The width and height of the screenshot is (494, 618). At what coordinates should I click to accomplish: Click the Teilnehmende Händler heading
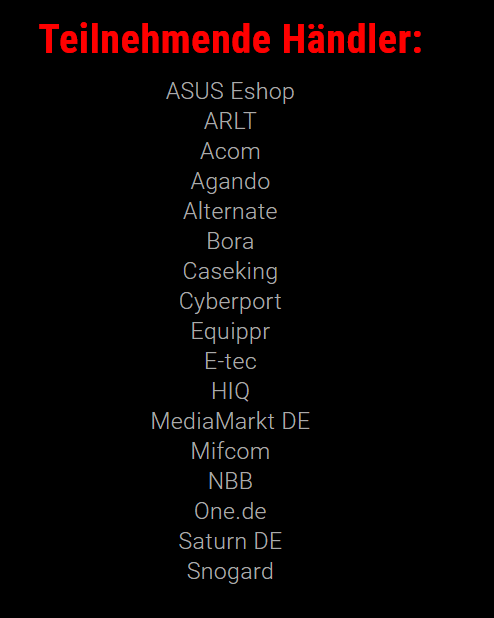tap(231, 39)
